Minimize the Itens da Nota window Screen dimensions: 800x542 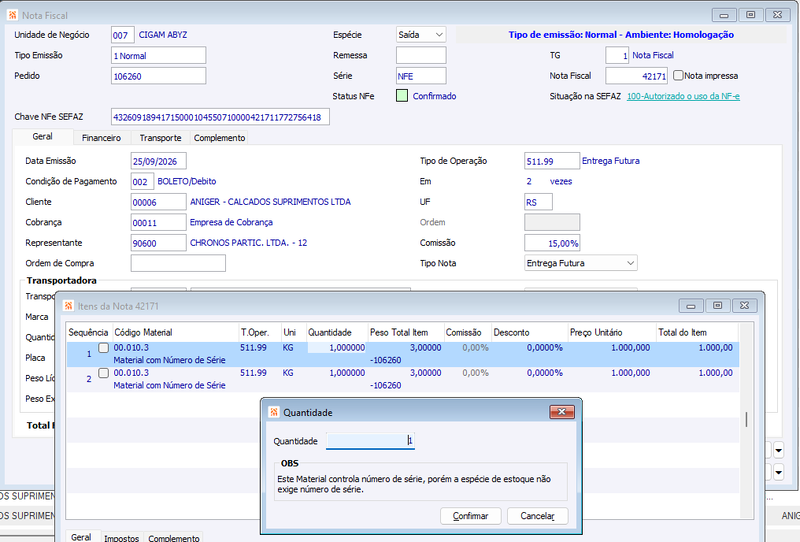coord(691,306)
